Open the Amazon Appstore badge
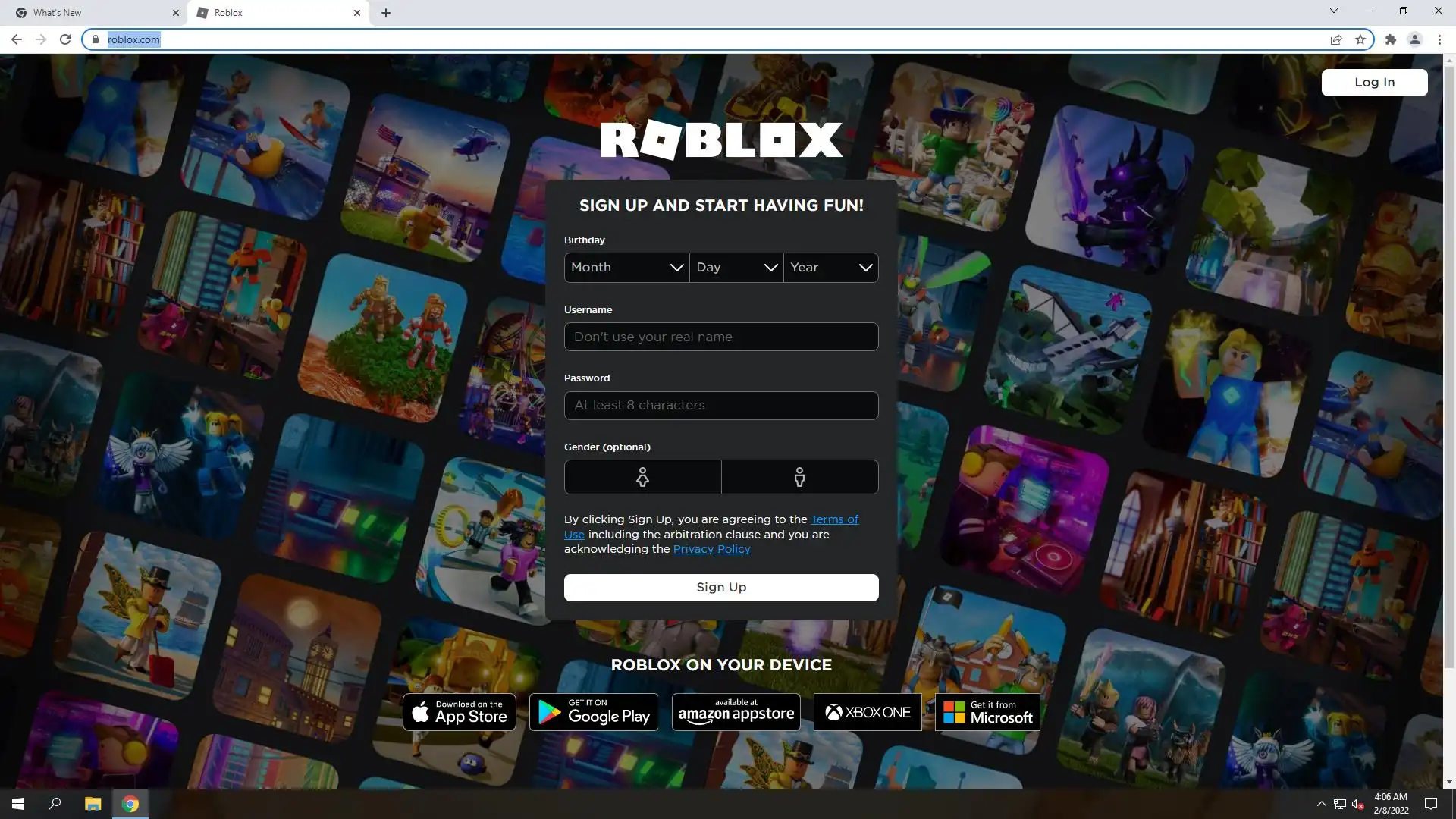This screenshot has height=819, width=1456. click(736, 712)
